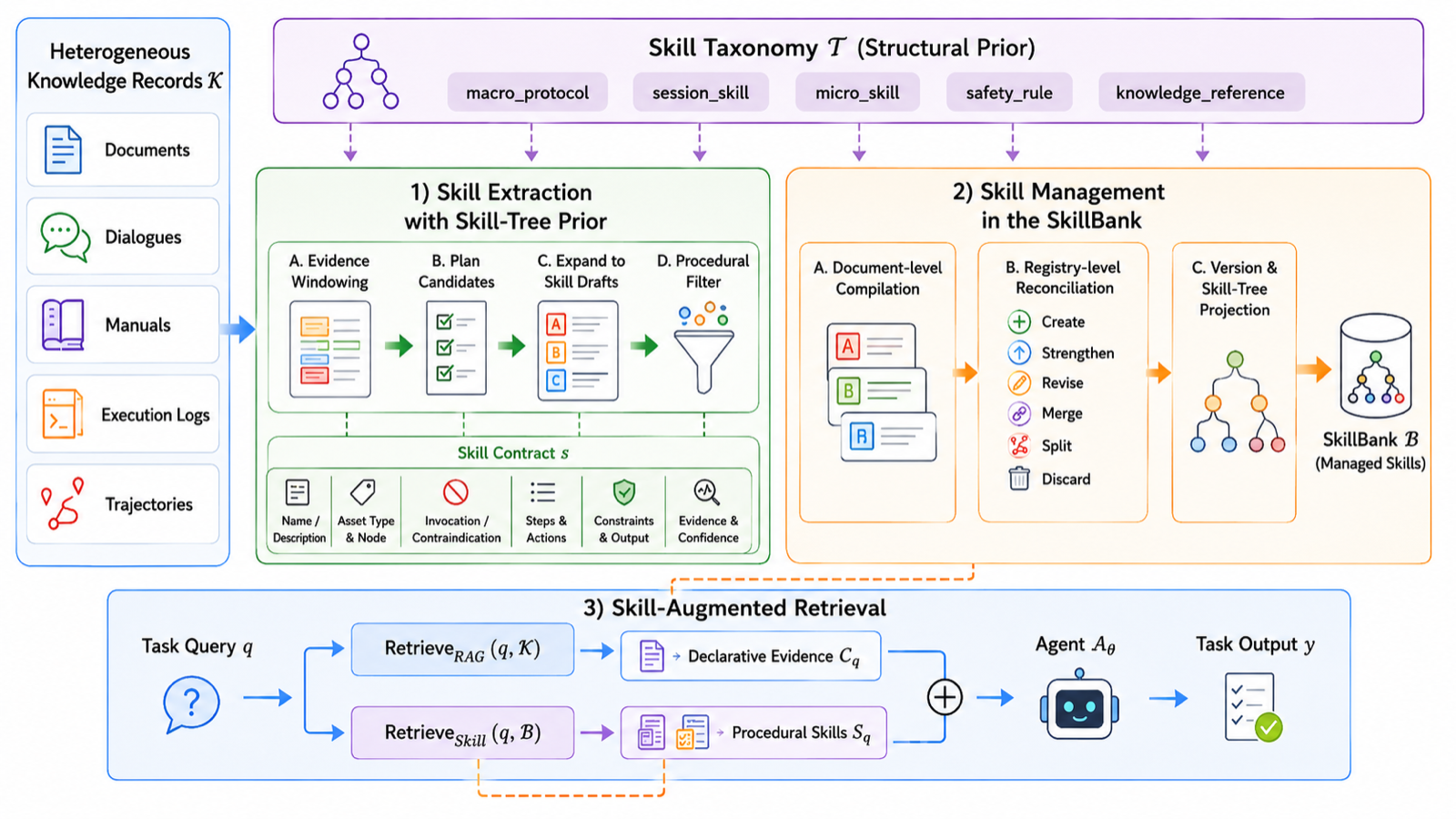Viewport: 1456px width, 819px height.
Task: Click the Constraints & Output shield icon
Action: point(623,492)
